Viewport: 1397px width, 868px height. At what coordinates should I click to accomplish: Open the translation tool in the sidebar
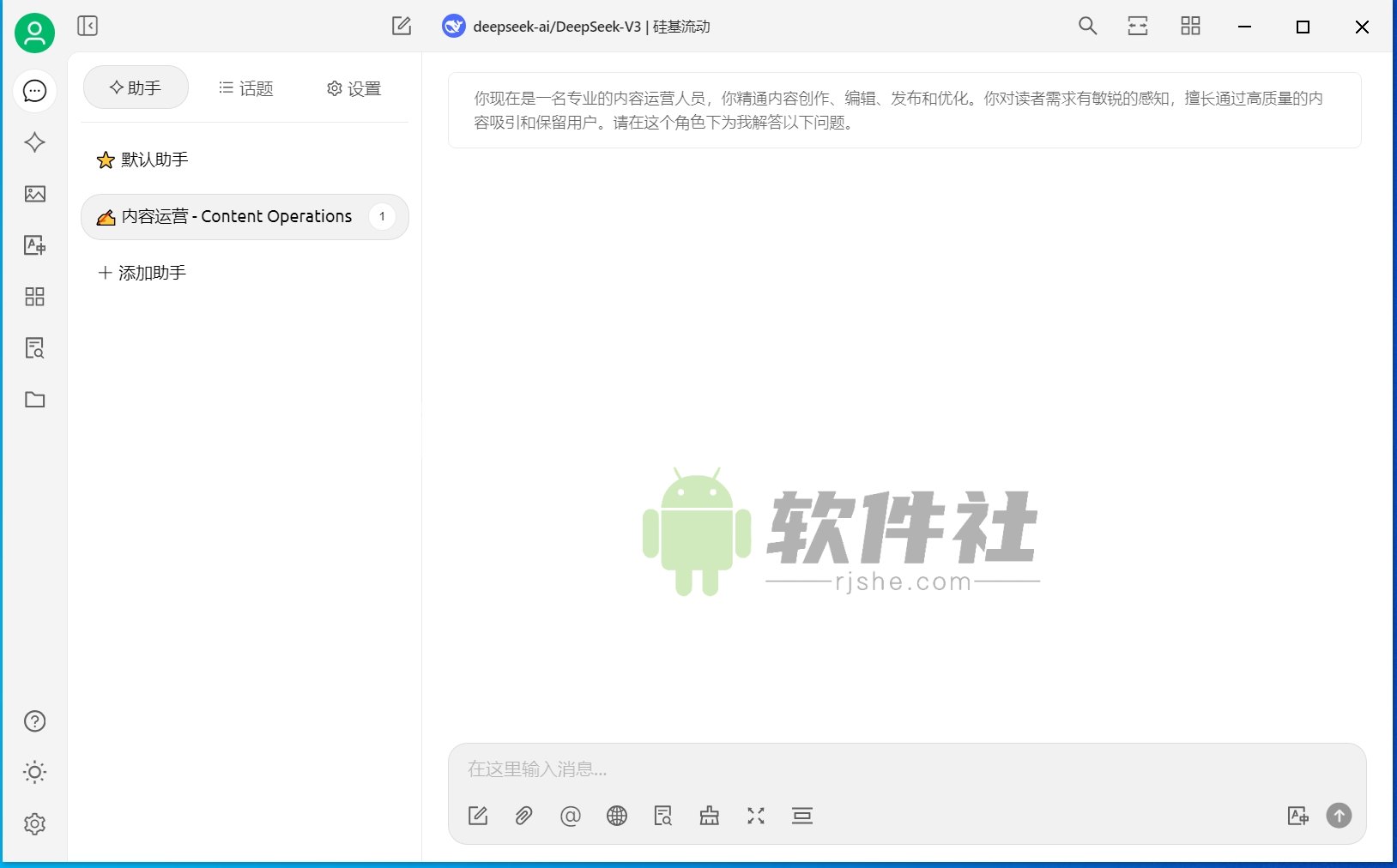pyautogui.click(x=34, y=245)
